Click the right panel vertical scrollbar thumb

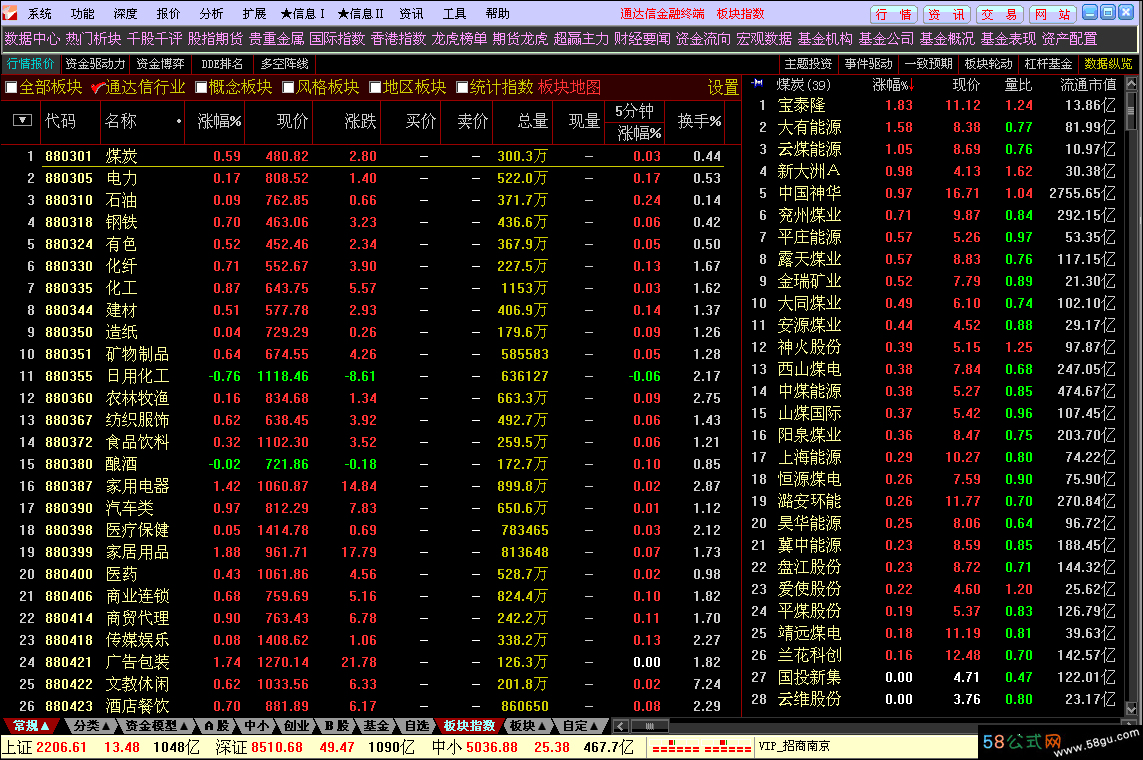[x=1131, y=111]
